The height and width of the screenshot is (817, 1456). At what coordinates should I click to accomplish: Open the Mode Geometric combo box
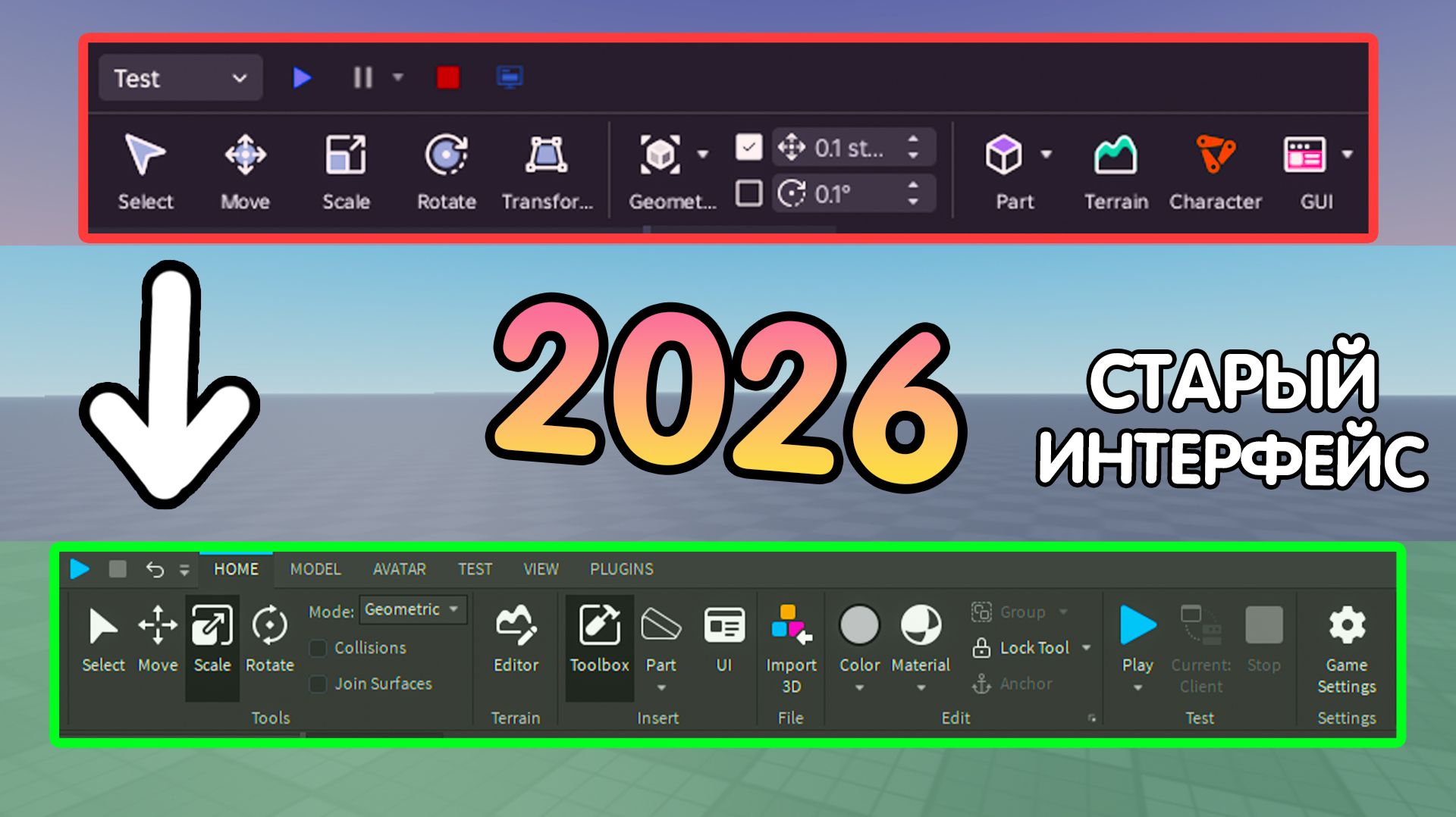tap(413, 609)
